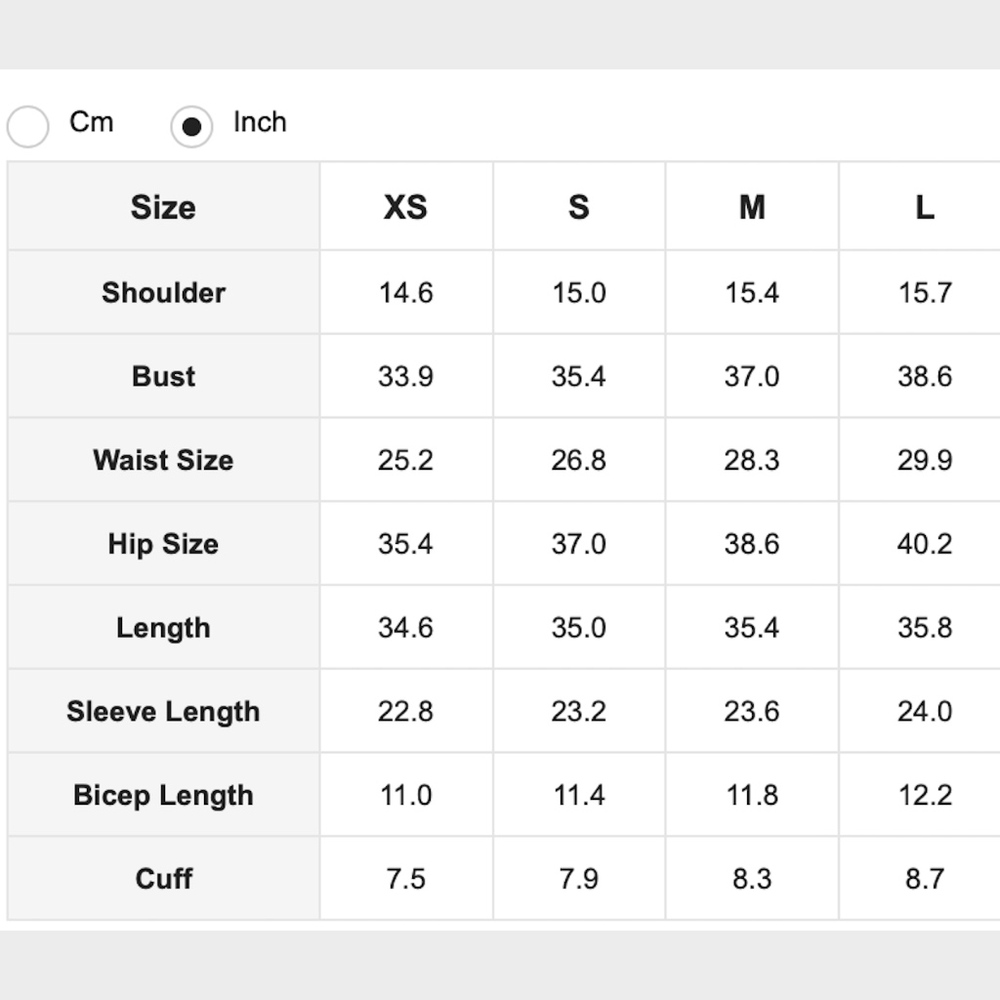The image size is (1000, 1000).
Task: Click the S Sleeve Length value 23.2
Action: tap(578, 712)
